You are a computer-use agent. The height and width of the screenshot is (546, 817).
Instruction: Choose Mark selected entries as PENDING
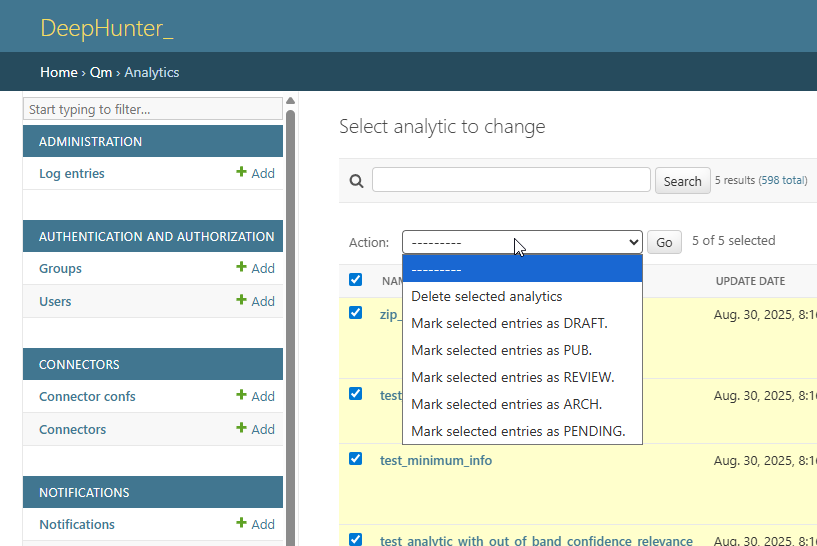[x=522, y=431]
